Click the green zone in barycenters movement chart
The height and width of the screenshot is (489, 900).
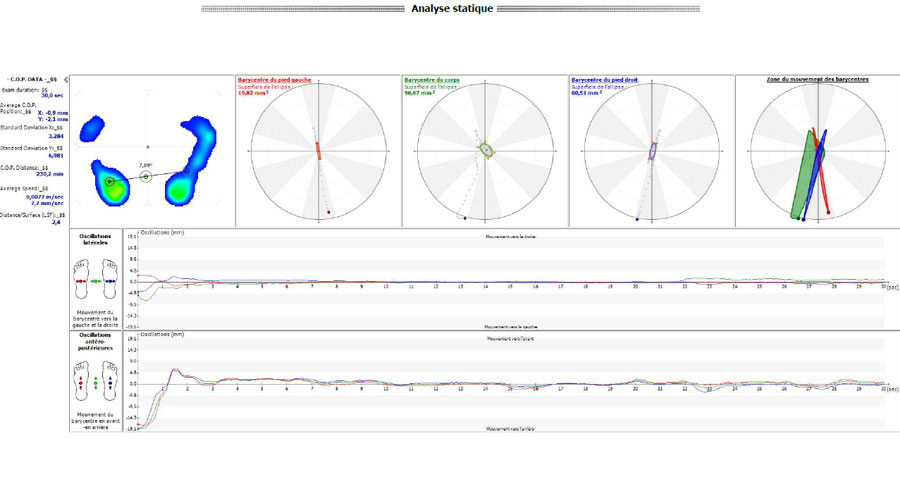point(801,175)
